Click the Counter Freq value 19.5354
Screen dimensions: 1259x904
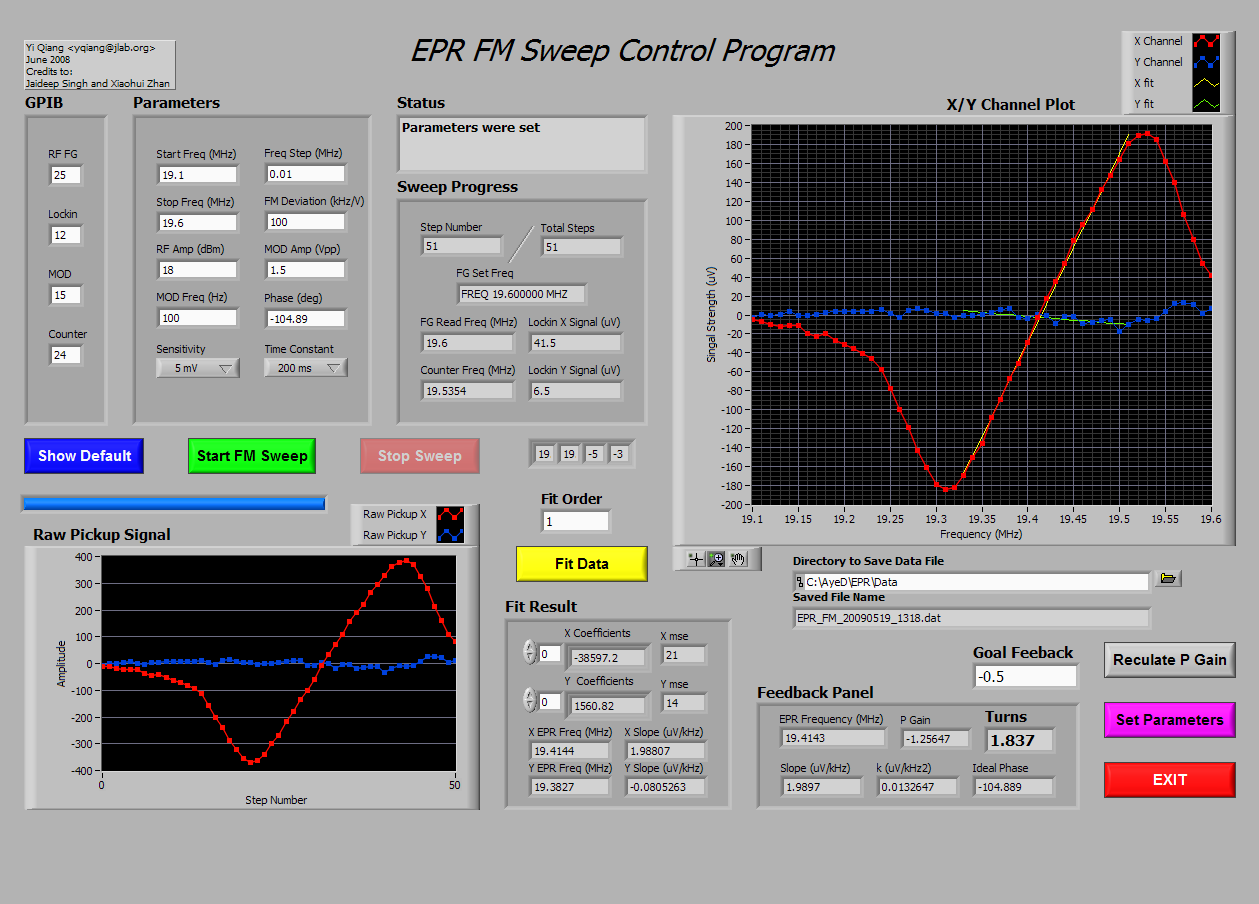point(468,391)
